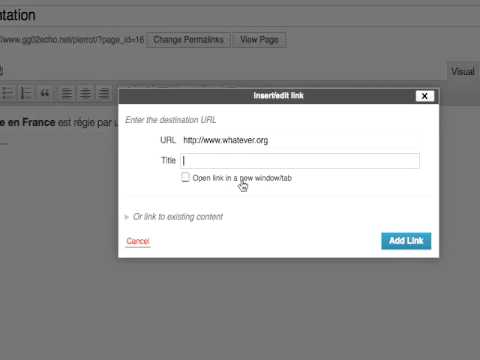Click the 'Enter the destination URL' heading
This screenshot has width=480, height=360.
171,120
